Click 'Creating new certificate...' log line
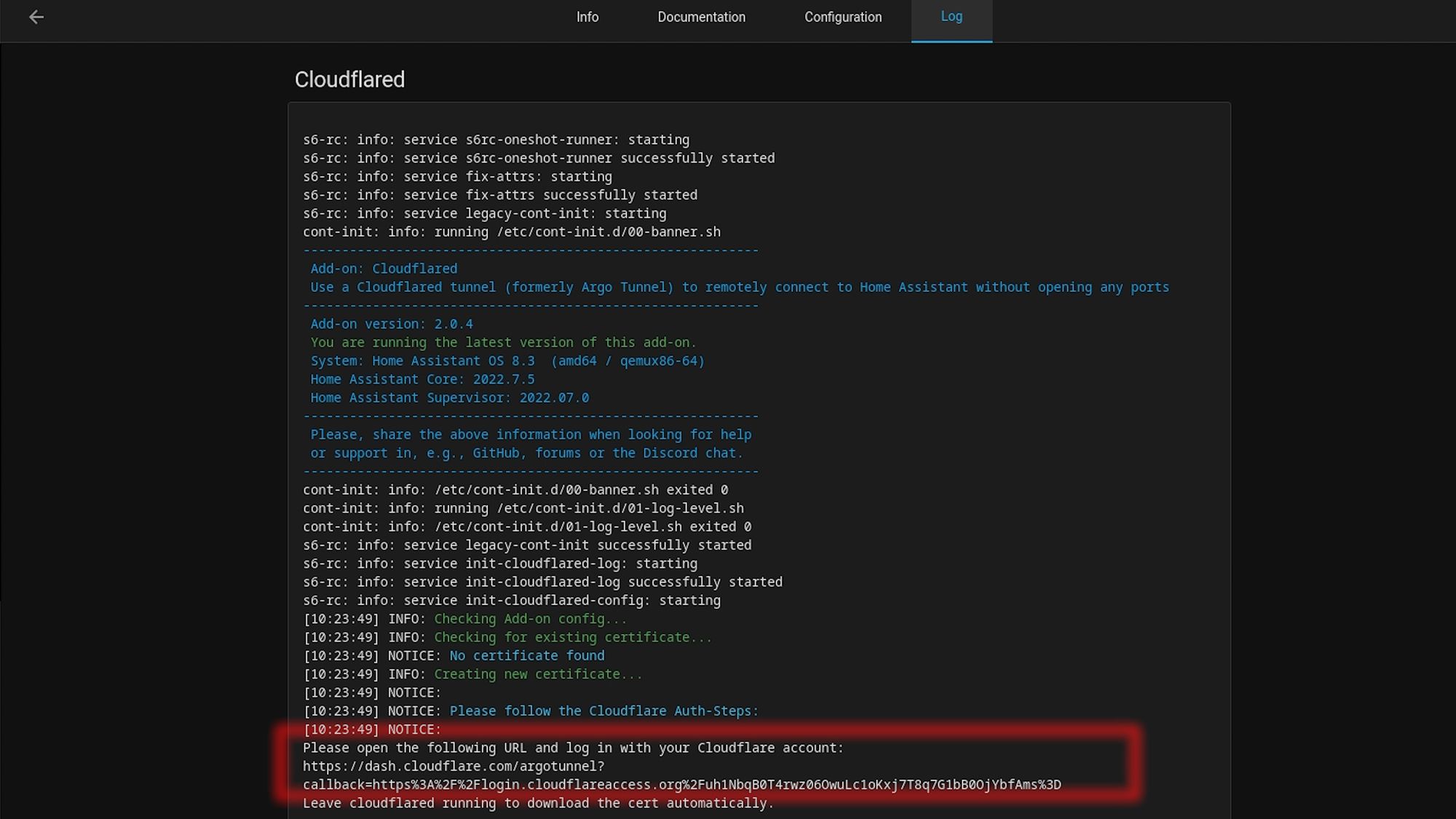1456x819 pixels. pyautogui.click(x=472, y=674)
